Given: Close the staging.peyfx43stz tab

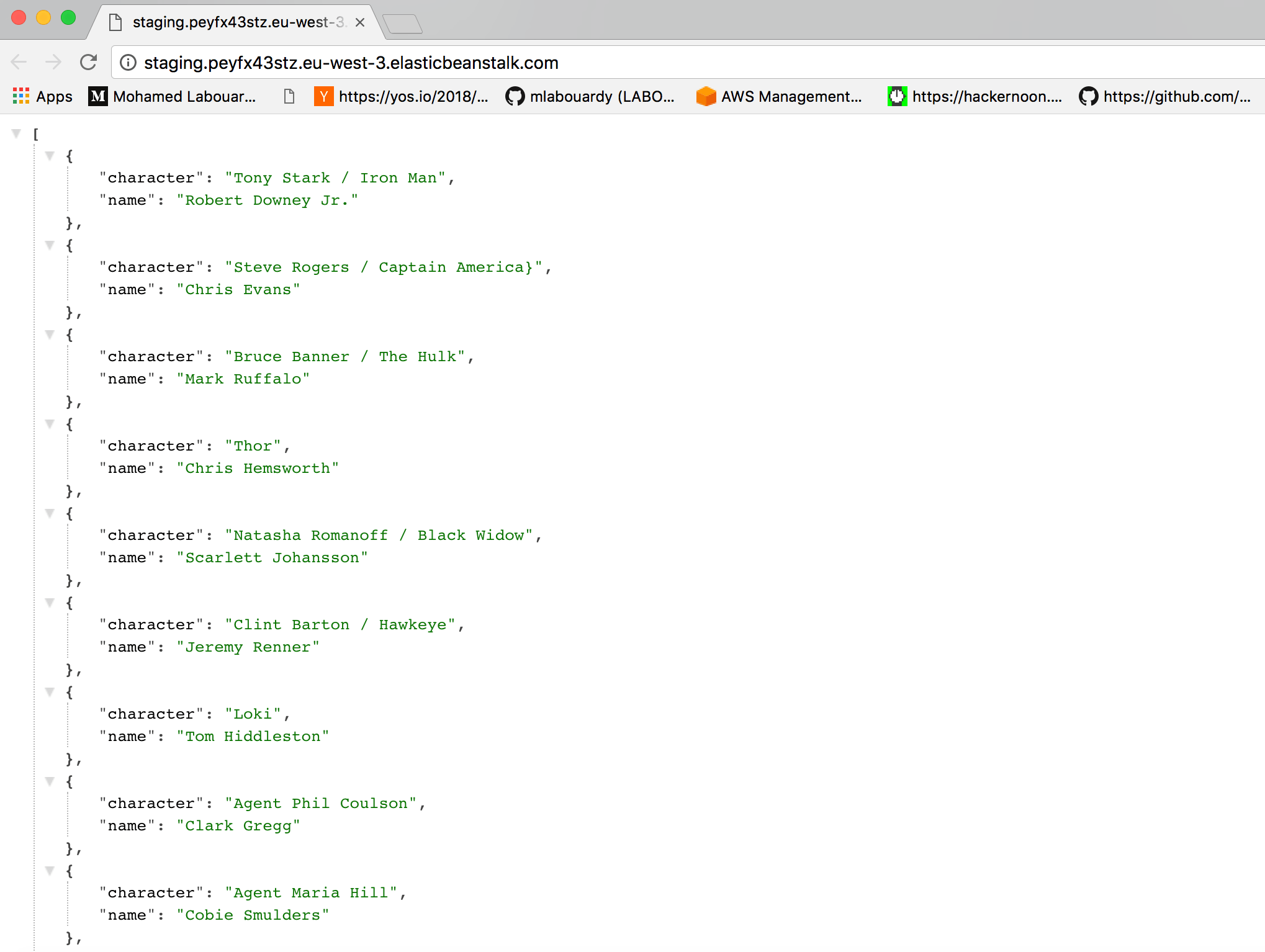Looking at the screenshot, I should 360,22.
